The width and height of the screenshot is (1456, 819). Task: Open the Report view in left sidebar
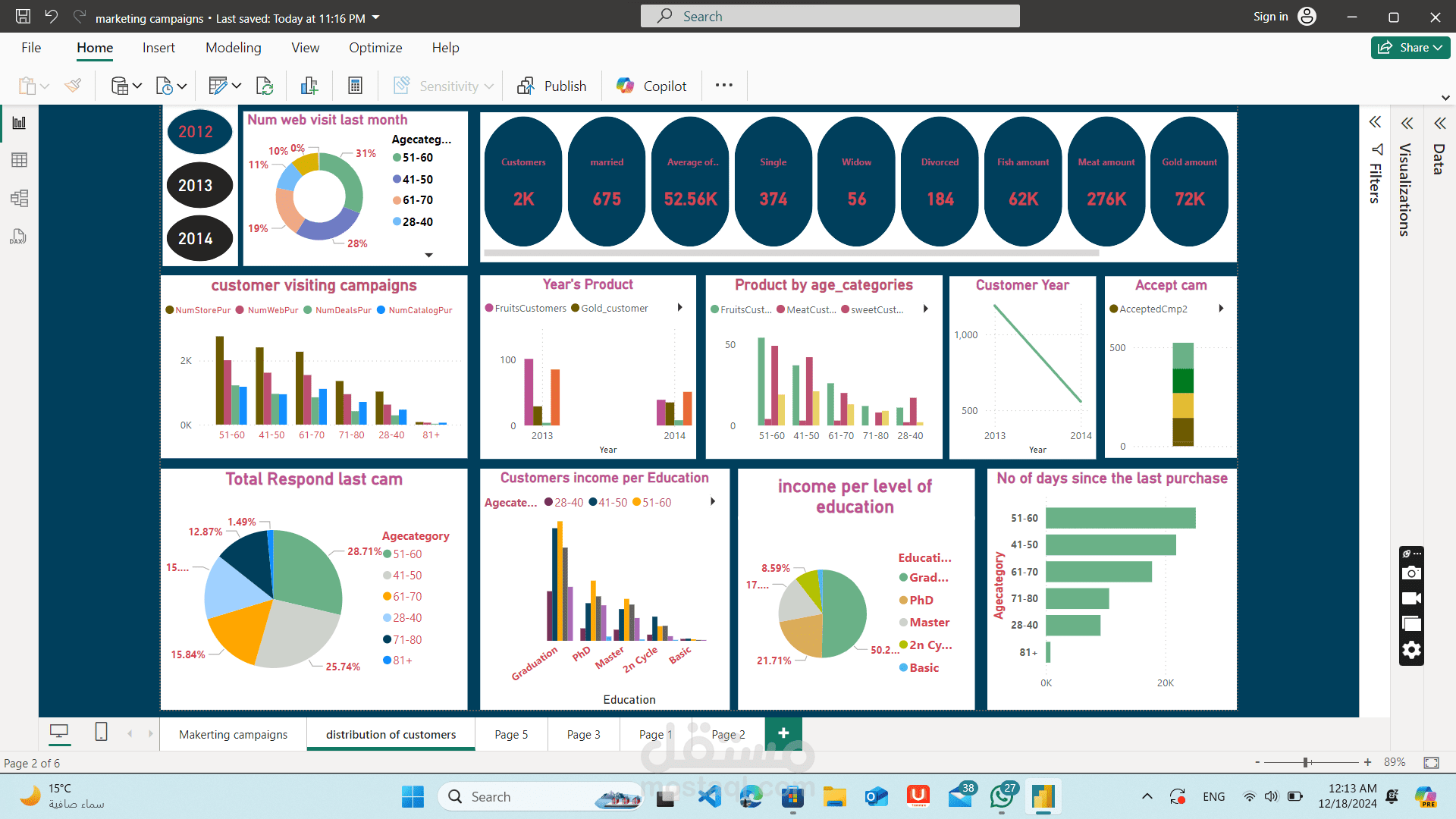click(19, 123)
